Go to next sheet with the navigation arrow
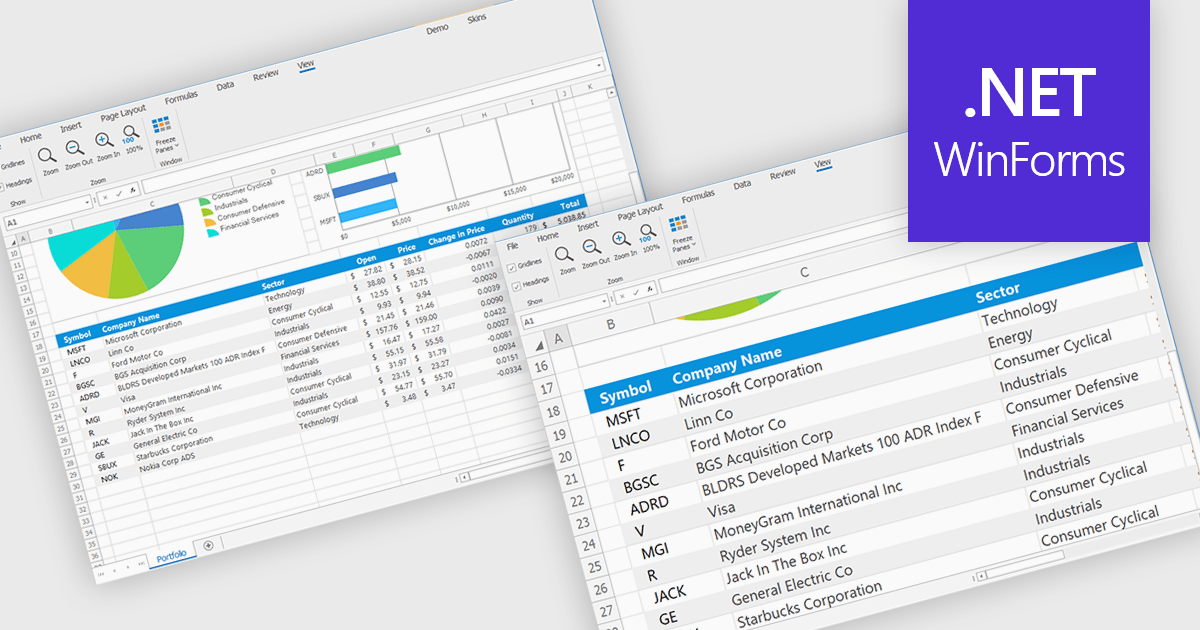The image size is (1200, 630). [x=127, y=567]
